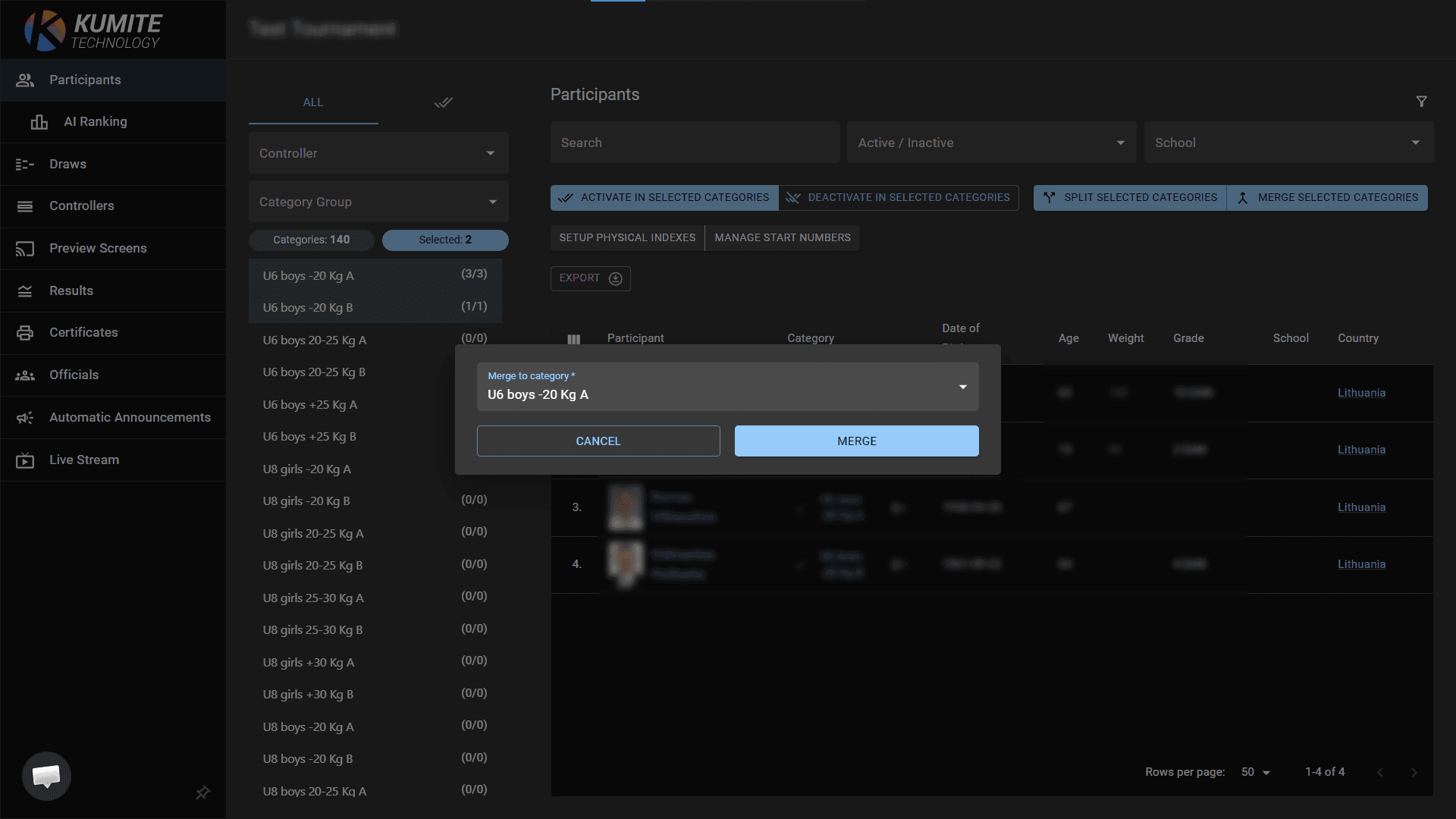Screen dimensions: 1456x819
Task: Activate participants in selected categories
Action: coord(664,197)
